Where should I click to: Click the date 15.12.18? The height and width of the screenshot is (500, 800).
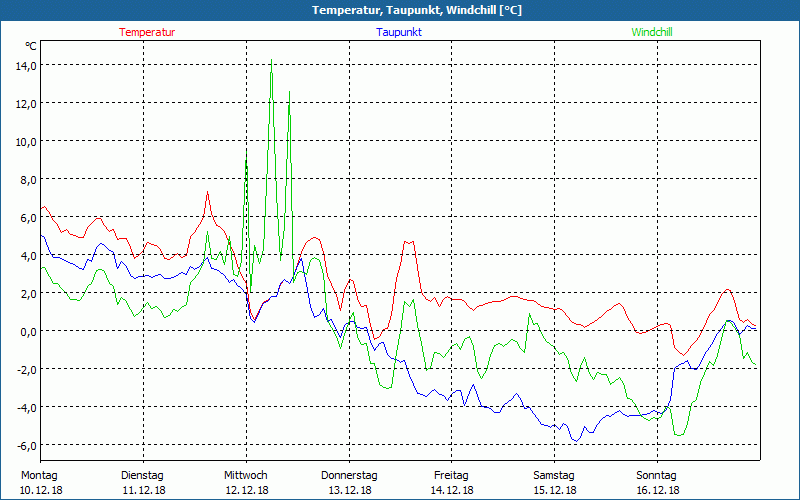(555, 491)
